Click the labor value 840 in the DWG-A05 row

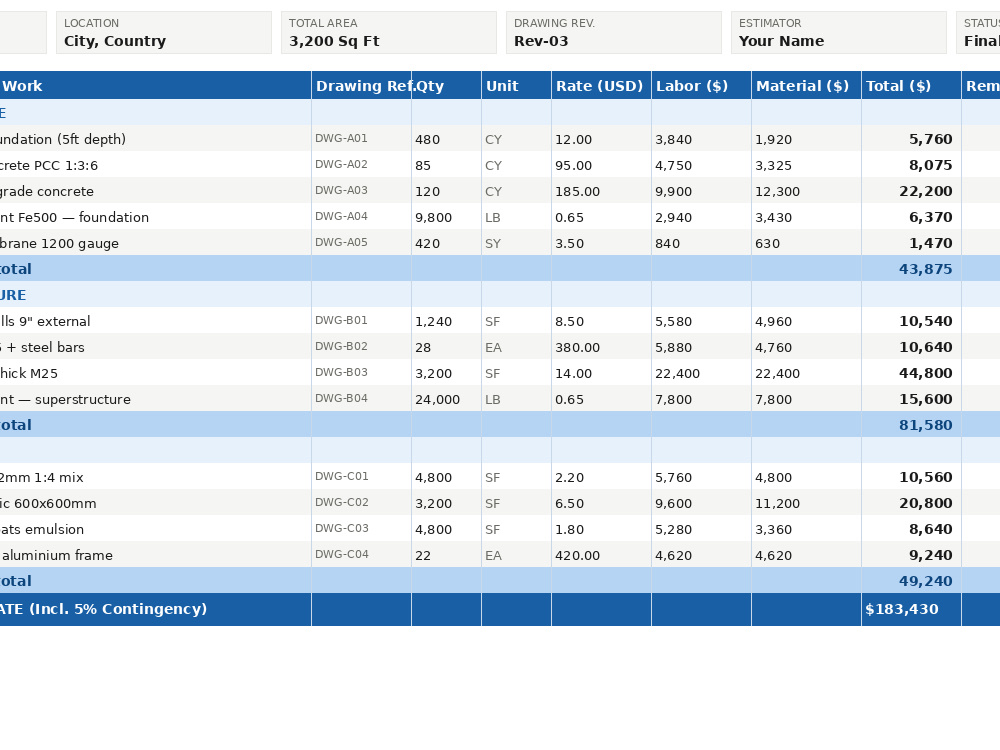[x=667, y=244]
